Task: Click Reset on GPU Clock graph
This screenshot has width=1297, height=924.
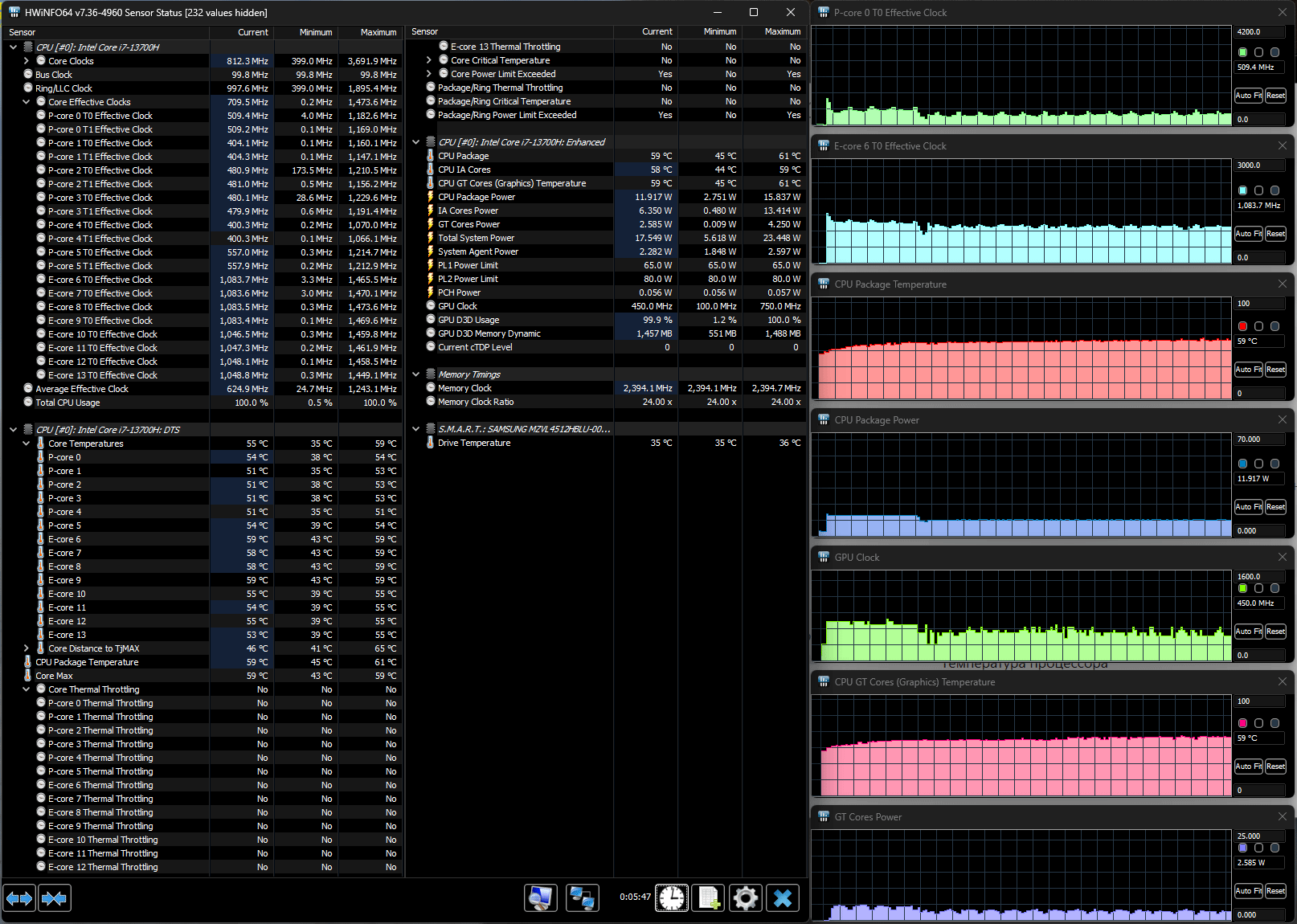Action: click(x=1275, y=632)
